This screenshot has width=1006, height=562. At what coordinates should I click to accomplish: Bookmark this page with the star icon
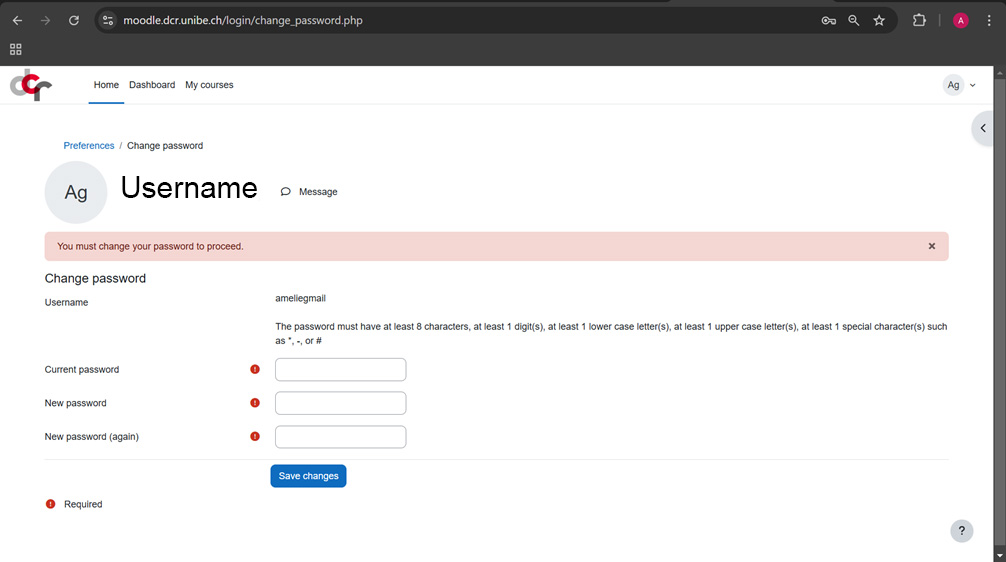(879, 20)
